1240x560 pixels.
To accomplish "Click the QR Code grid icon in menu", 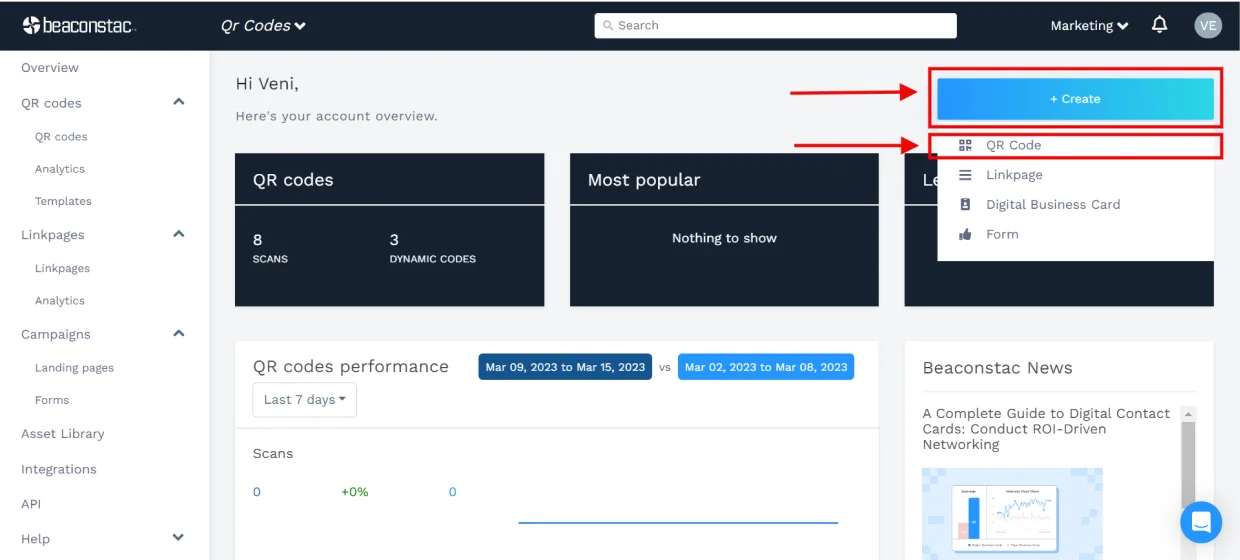I will (965, 145).
